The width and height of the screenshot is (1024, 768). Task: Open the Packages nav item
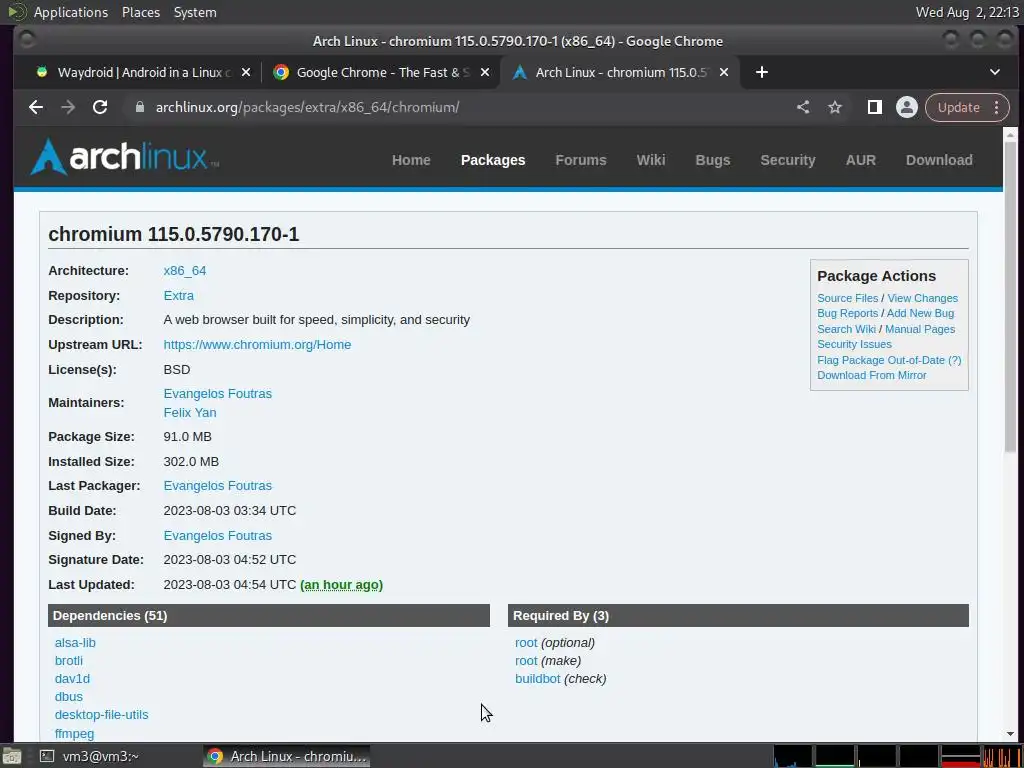pos(493,160)
